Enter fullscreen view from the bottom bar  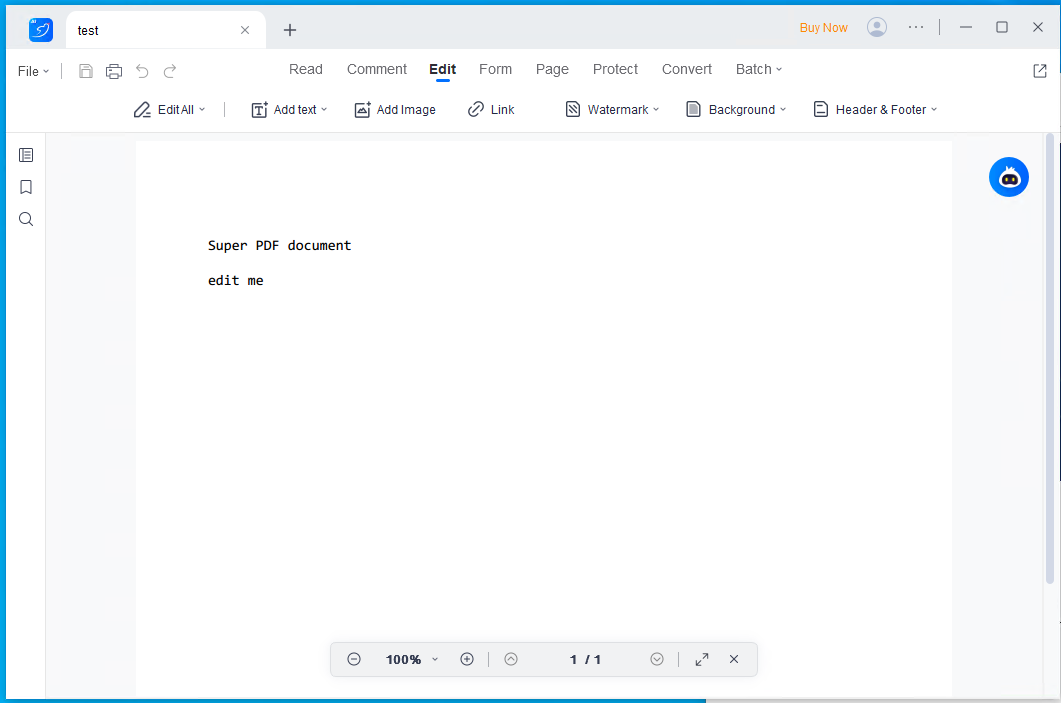click(x=701, y=659)
